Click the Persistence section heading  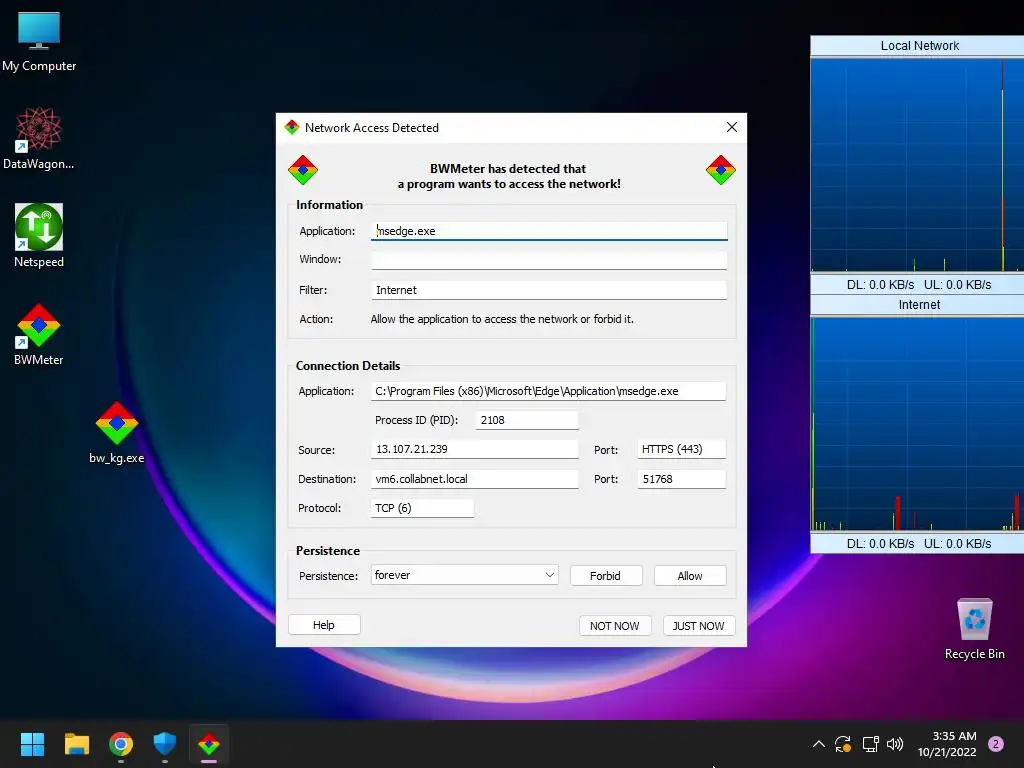pyautogui.click(x=327, y=551)
